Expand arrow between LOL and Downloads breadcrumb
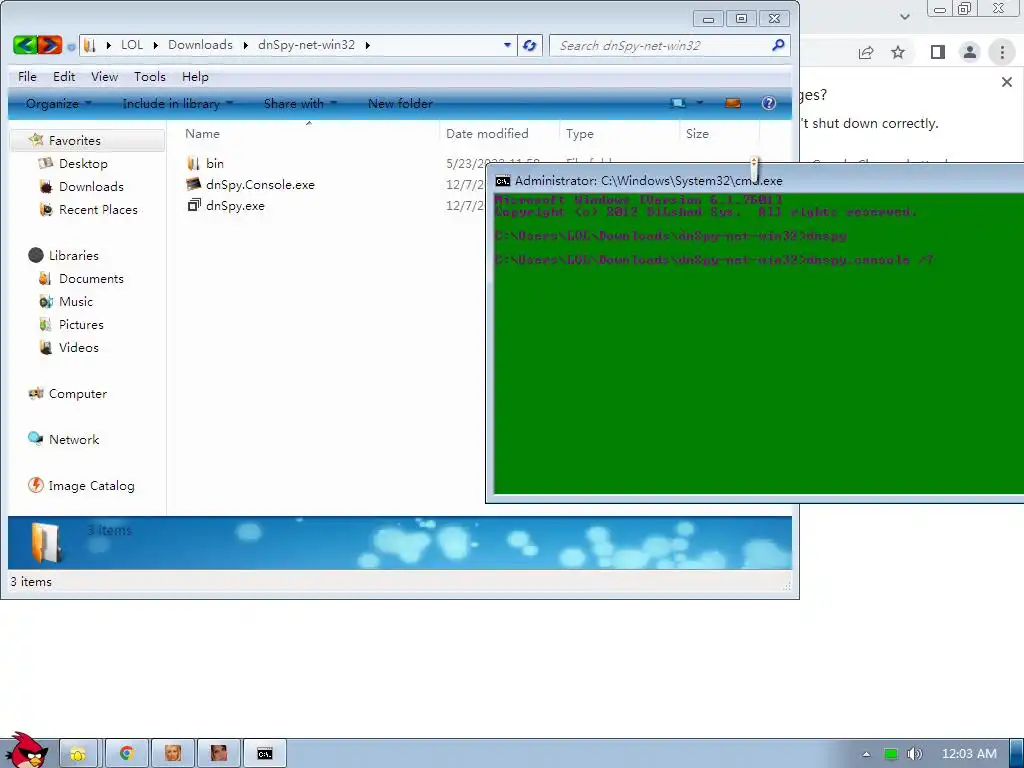Image resolution: width=1024 pixels, height=768 pixels. pyautogui.click(x=155, y=46)
